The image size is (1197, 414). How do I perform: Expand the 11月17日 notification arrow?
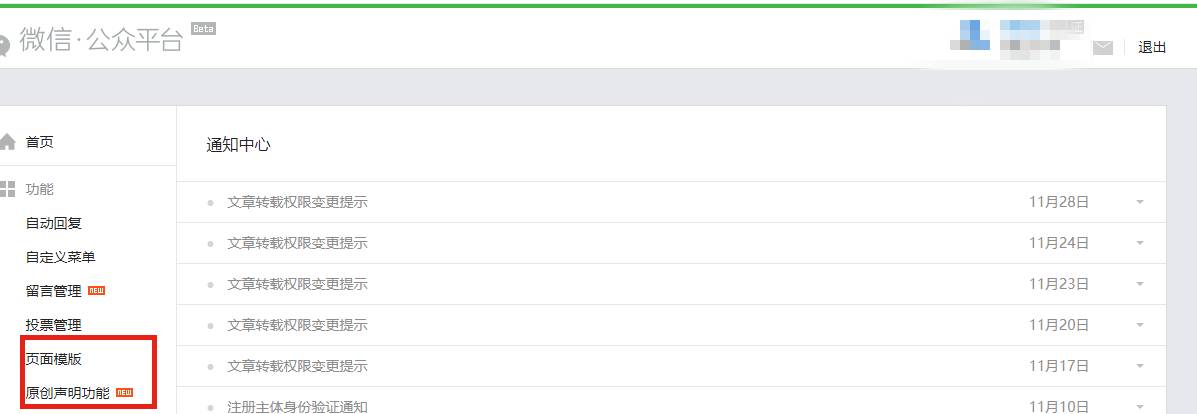click(1140, 366)
